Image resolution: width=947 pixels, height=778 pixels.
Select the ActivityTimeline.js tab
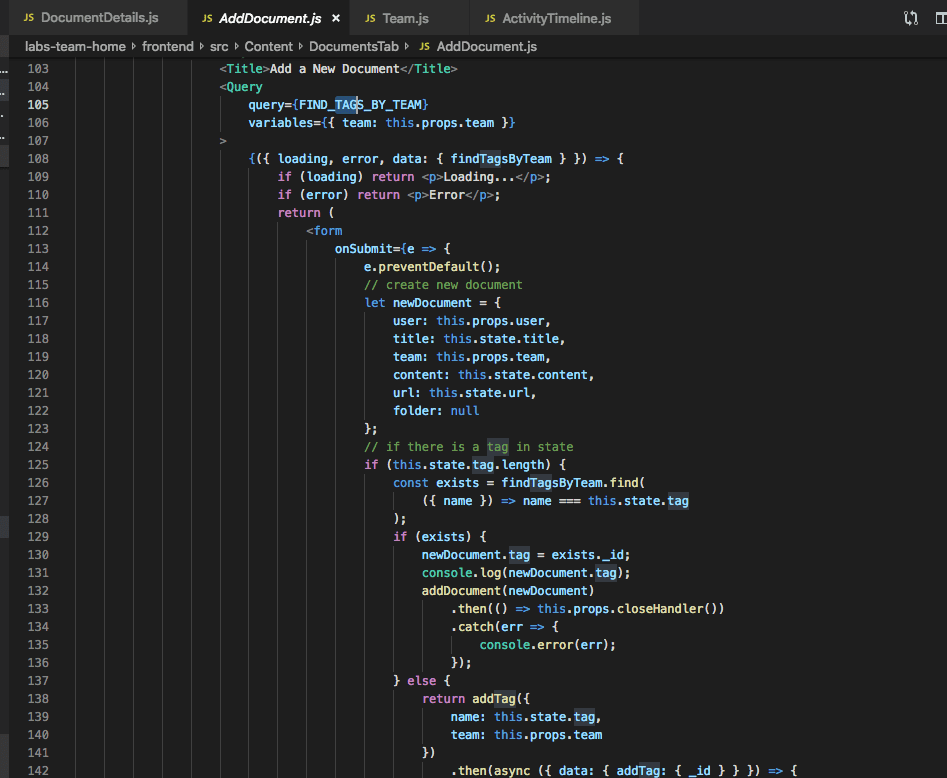(556, 19)
